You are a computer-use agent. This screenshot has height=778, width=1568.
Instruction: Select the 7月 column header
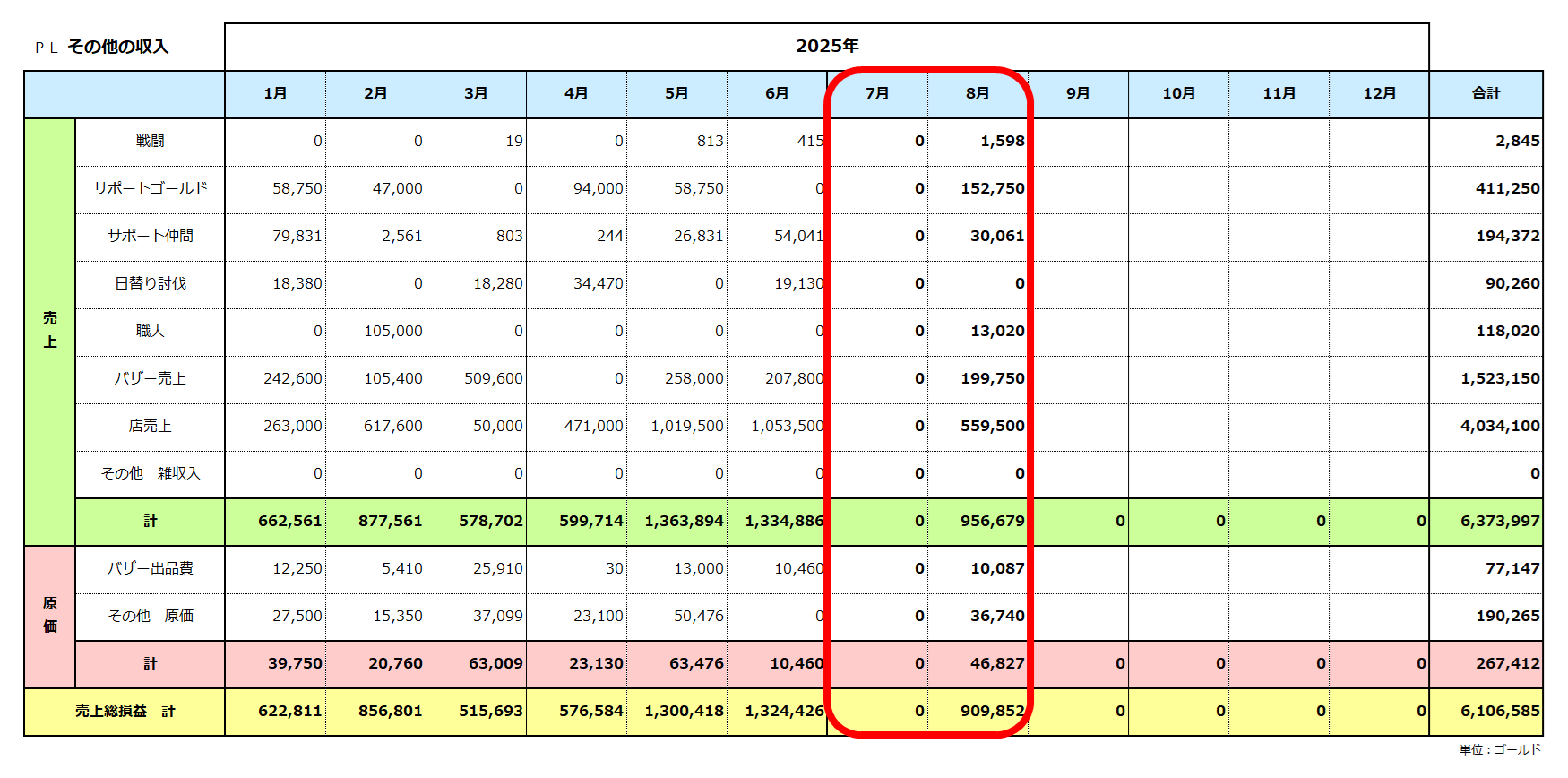point(877,93)
